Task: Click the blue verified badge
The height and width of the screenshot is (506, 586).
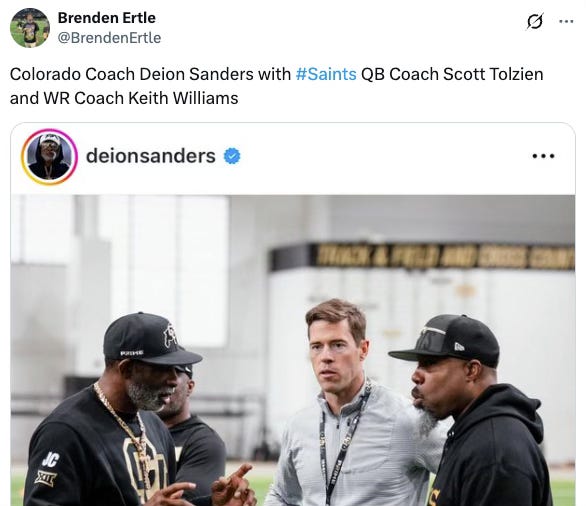Action: pyautogui.click(x=232, y=156)
